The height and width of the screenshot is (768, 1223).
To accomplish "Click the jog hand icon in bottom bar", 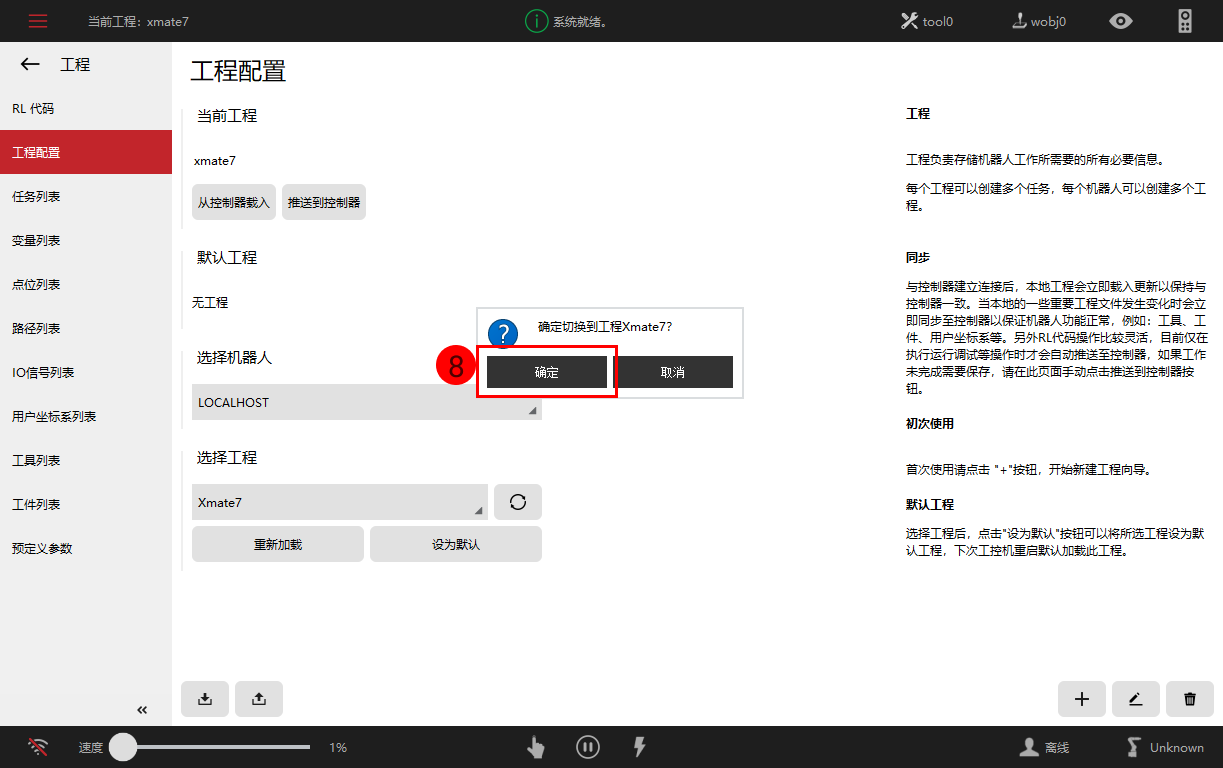I will click(536, 747).
